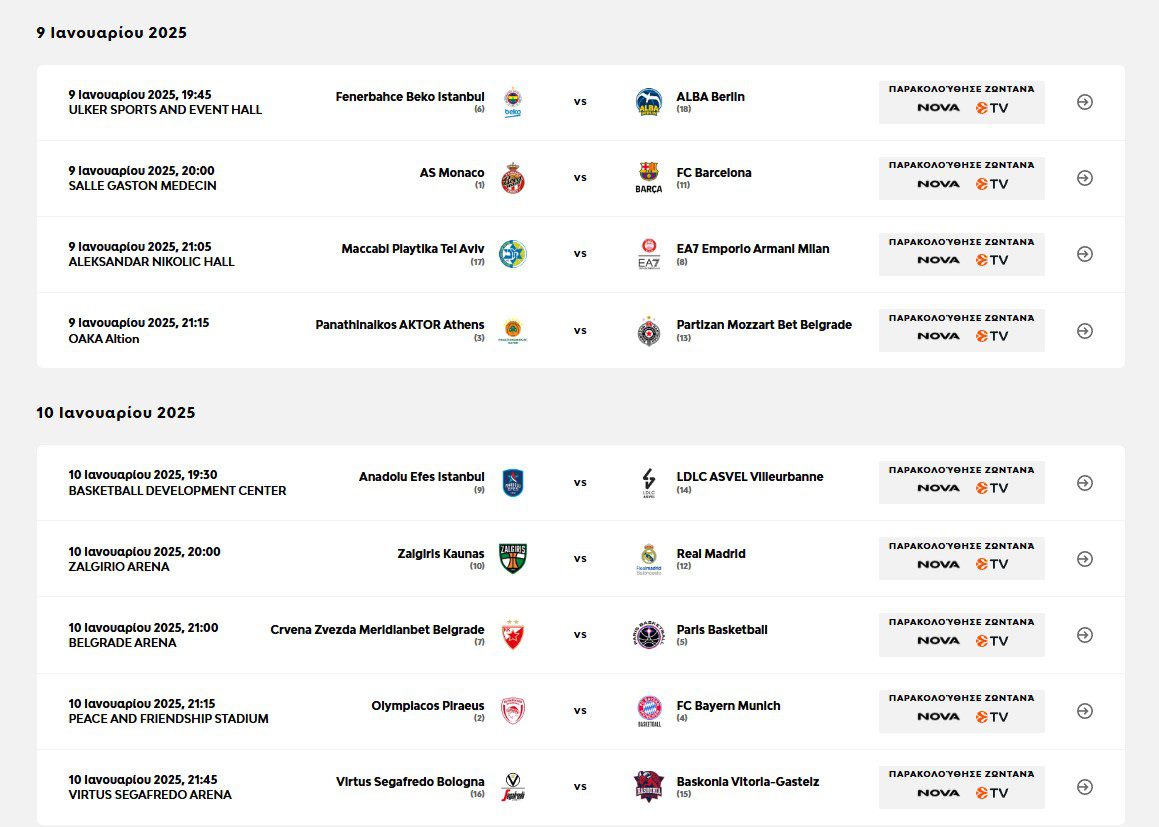1159x827 pixels.
Task: Open the Partizan Mozzart Bet Belgrade link
Action: click(x=764, y=325)
